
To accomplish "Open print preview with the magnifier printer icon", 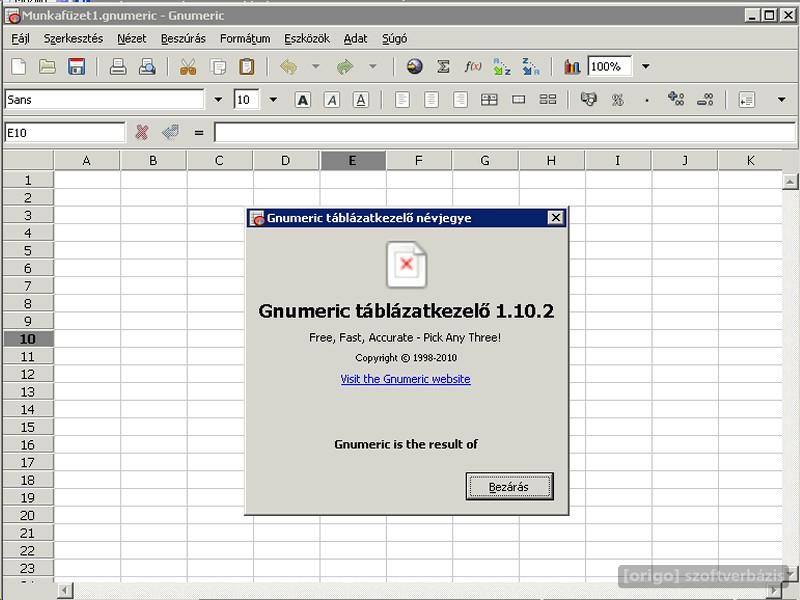I will pos(147,67).
